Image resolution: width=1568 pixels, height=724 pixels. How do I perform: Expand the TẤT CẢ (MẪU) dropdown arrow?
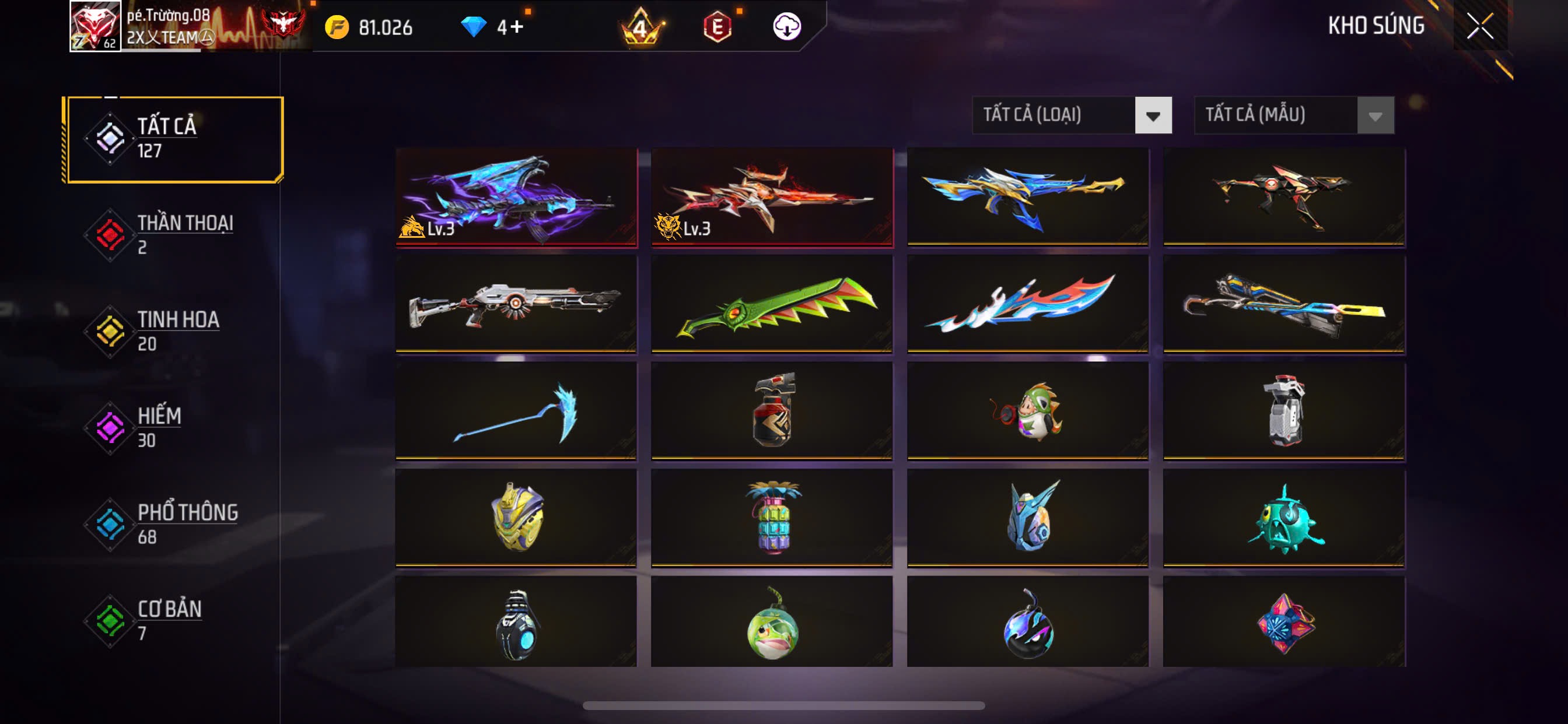click(x=1375, y=115)
